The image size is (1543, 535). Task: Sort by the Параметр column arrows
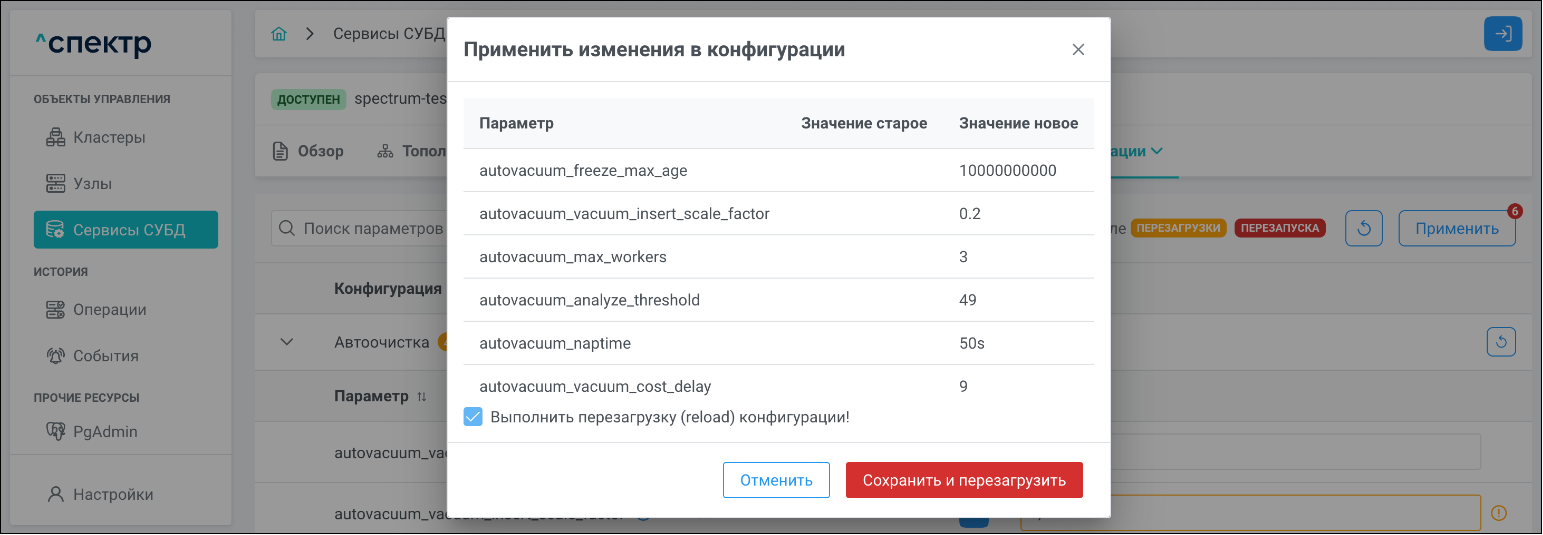(x=421, y=397)
